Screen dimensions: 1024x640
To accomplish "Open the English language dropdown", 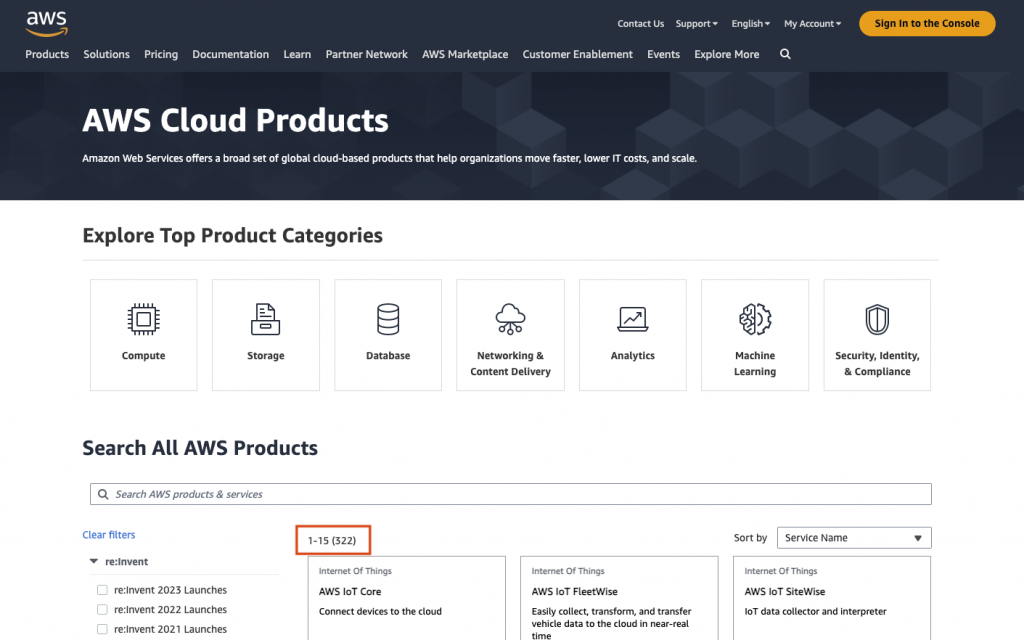I will 750,24.
